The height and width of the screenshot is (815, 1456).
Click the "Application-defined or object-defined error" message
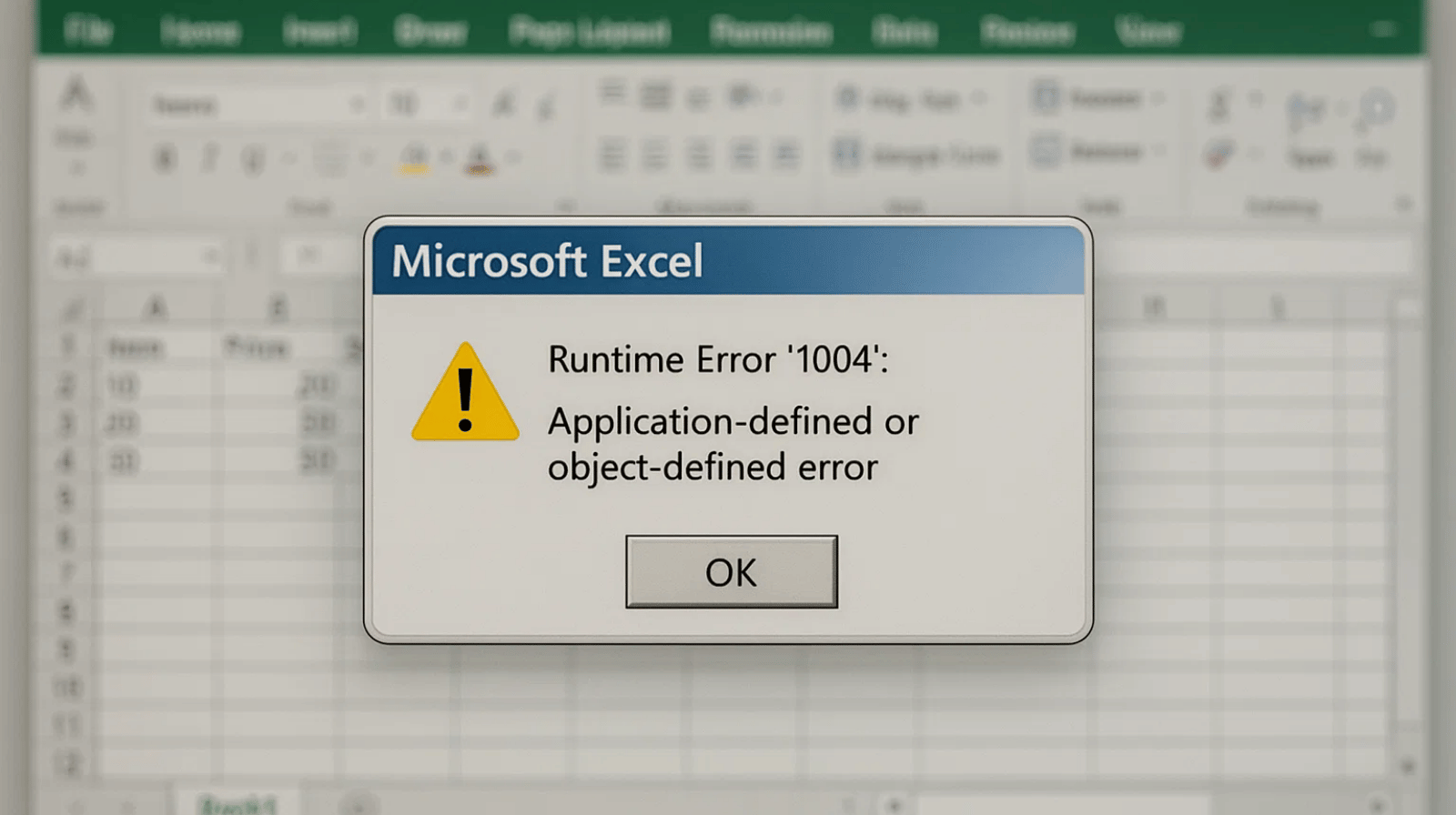point(733,444)
